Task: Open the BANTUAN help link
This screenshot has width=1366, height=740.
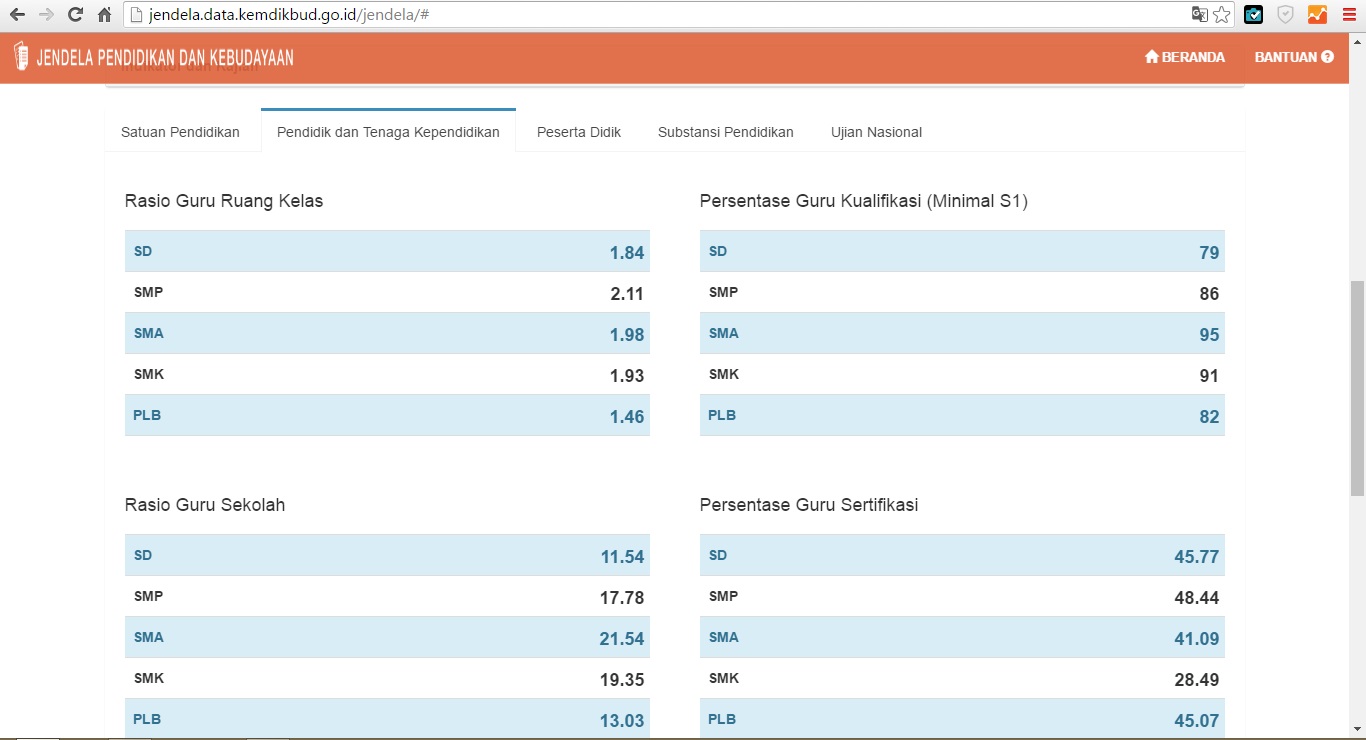Action: coord(1294,57)
